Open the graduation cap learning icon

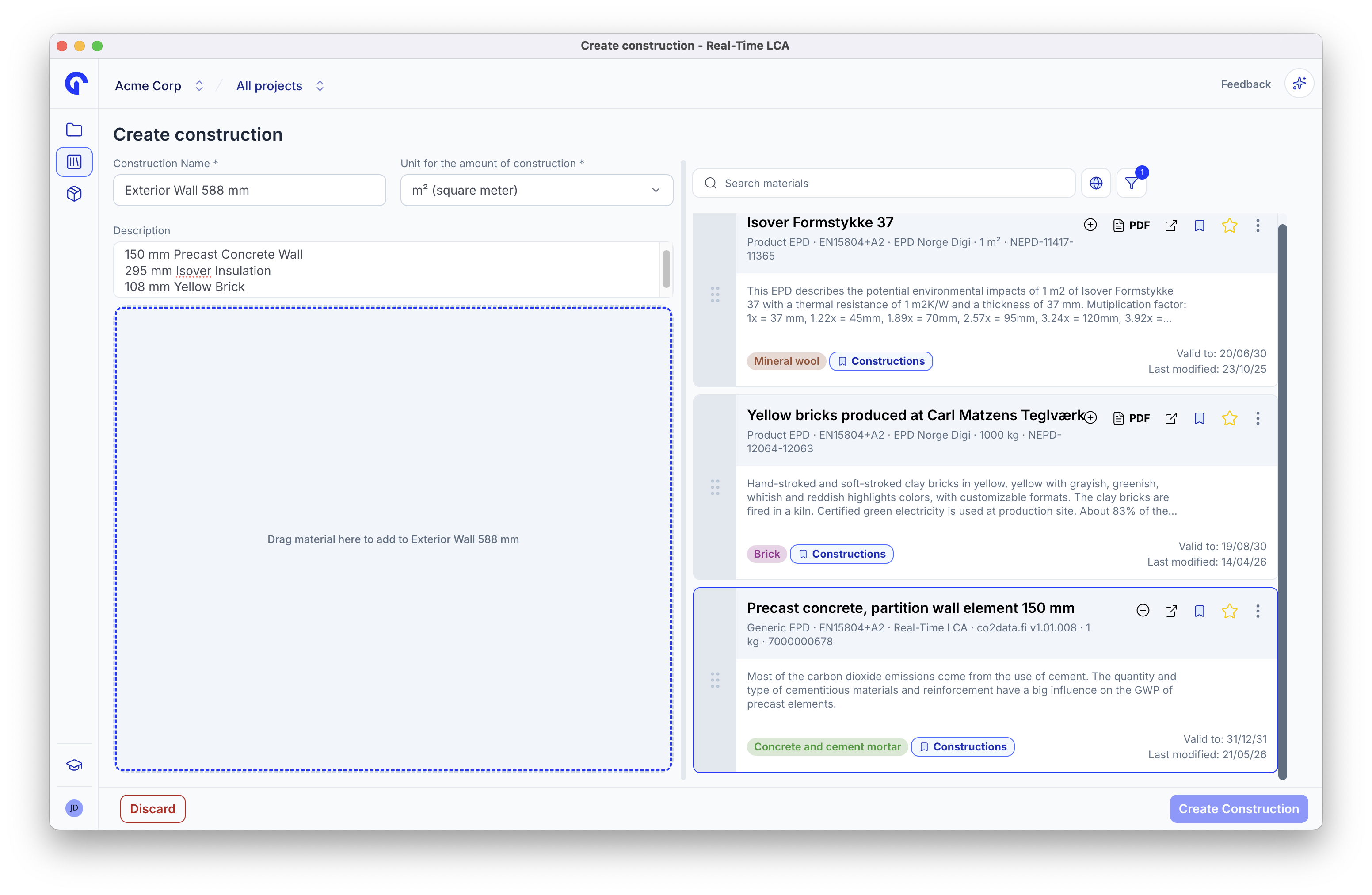pyautogui.click(x=74, y=765)
